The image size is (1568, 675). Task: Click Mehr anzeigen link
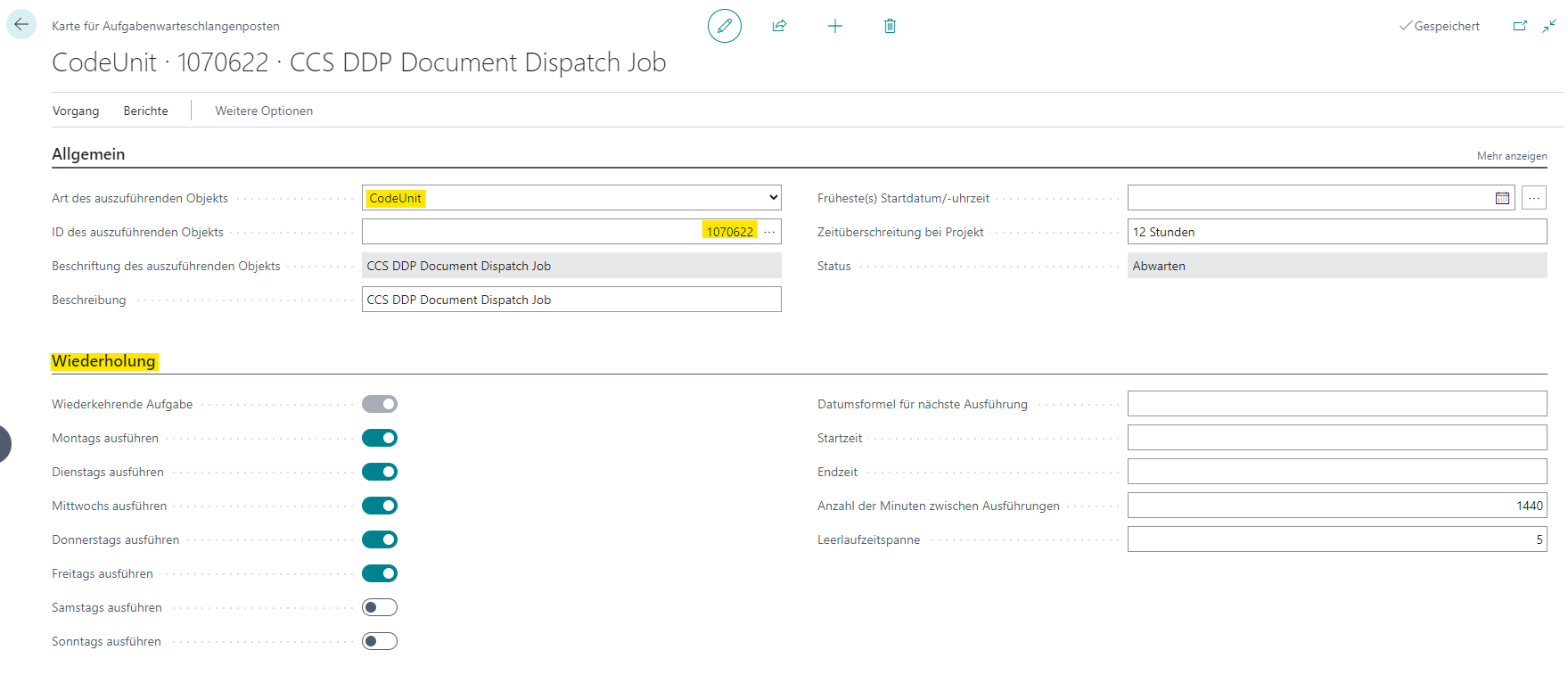coord(1511,156)
